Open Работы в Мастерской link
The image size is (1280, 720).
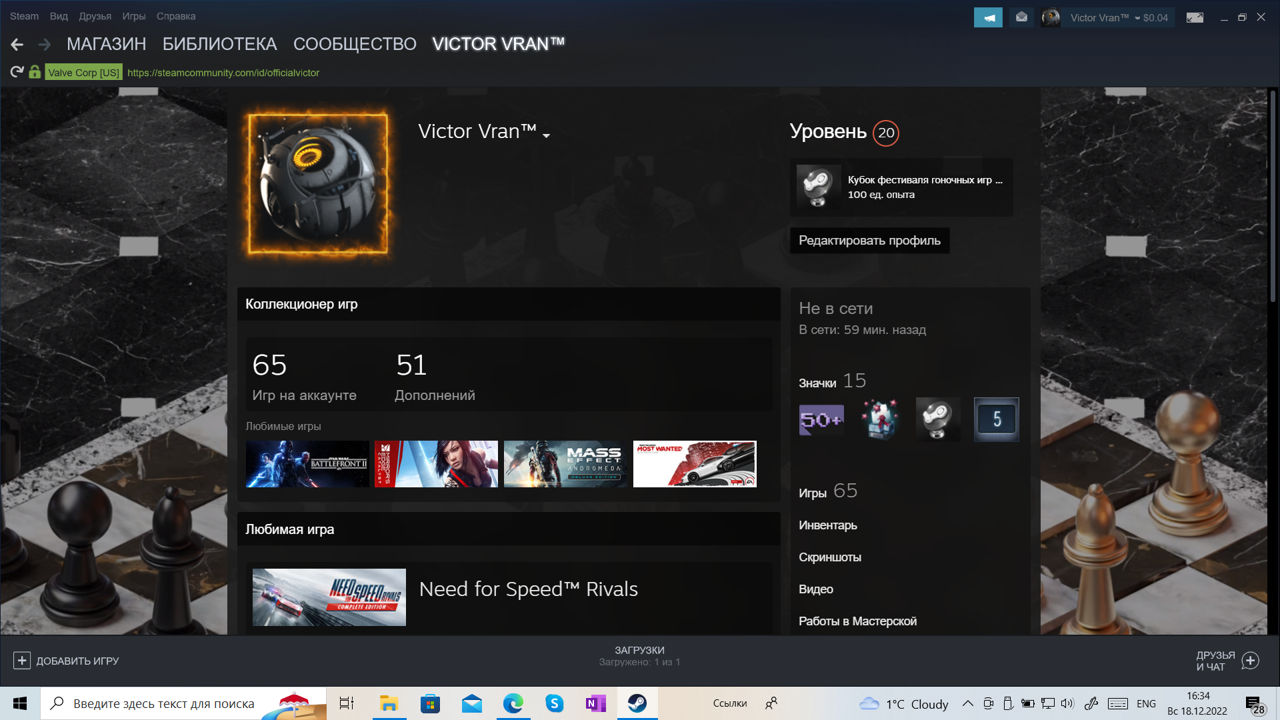(x=858, y=621)
